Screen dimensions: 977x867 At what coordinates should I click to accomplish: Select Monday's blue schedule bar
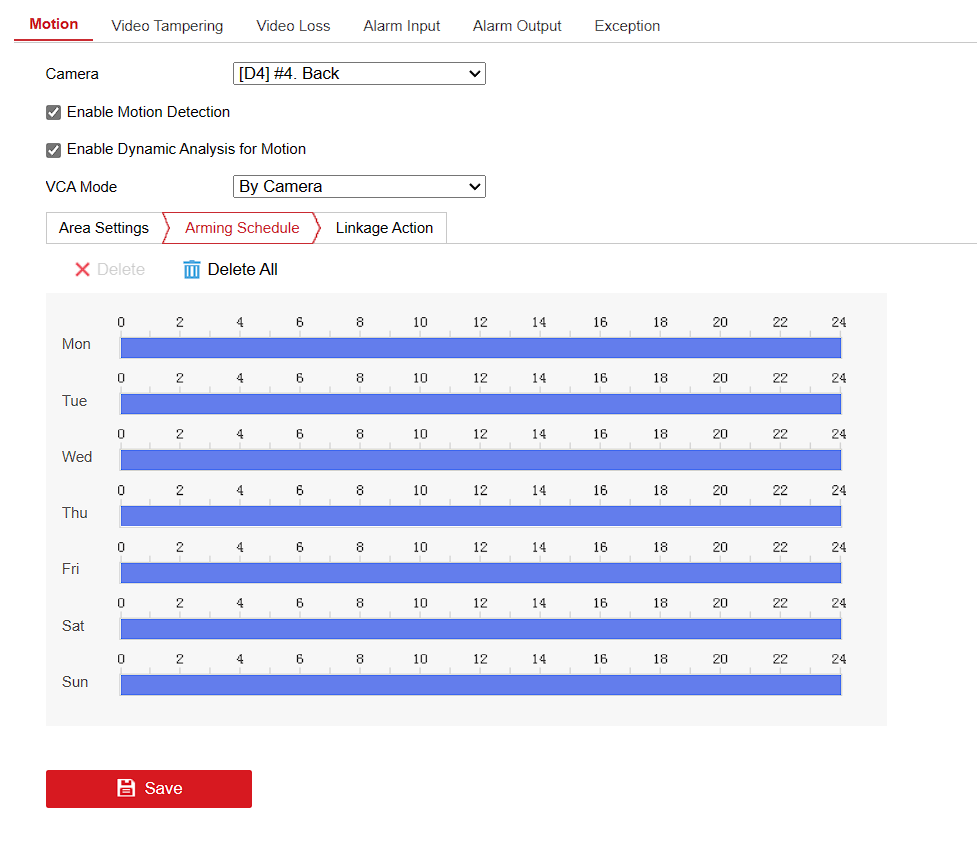480,347
